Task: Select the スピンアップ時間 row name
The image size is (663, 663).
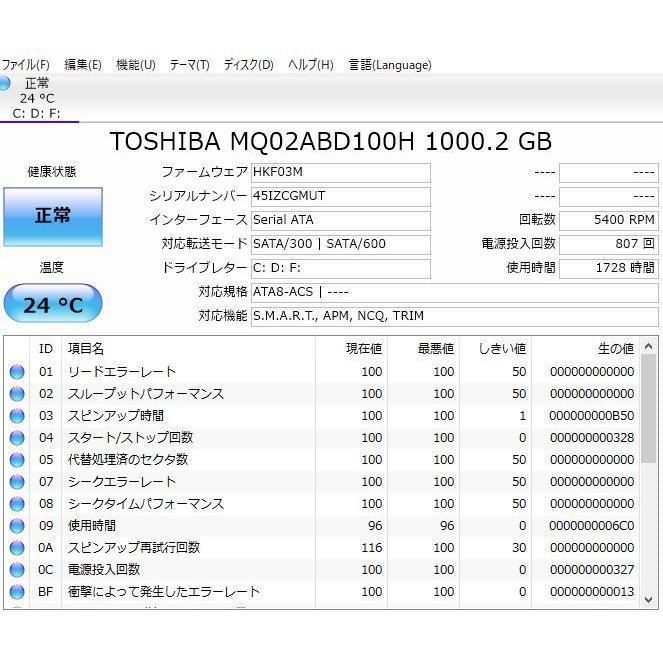Action: pos(115,416)
